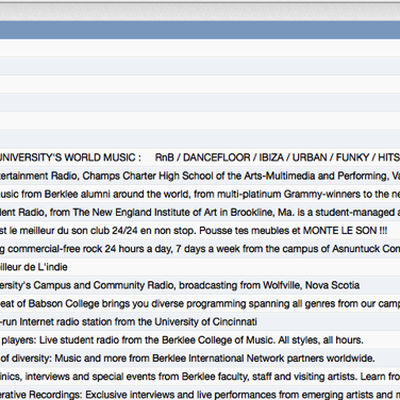Click the Berklee alumni multi-platinum Grammy-winners row
The width and height of the screenshot is (400, 400).
click(200, 194)
